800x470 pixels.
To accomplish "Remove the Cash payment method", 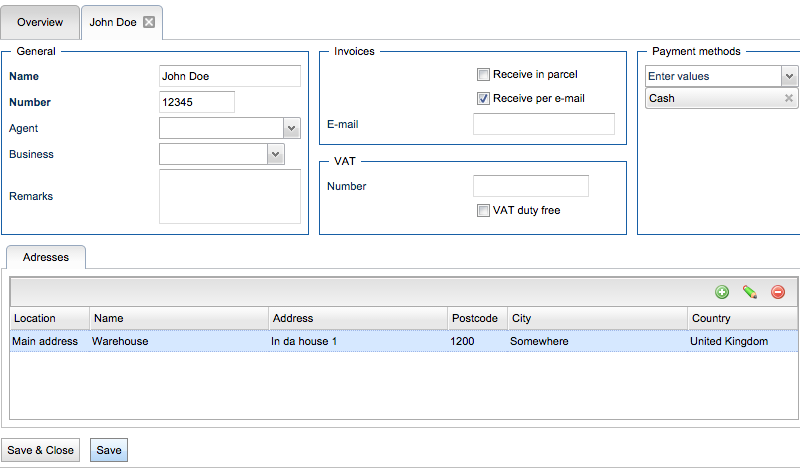I will (788, 98).
